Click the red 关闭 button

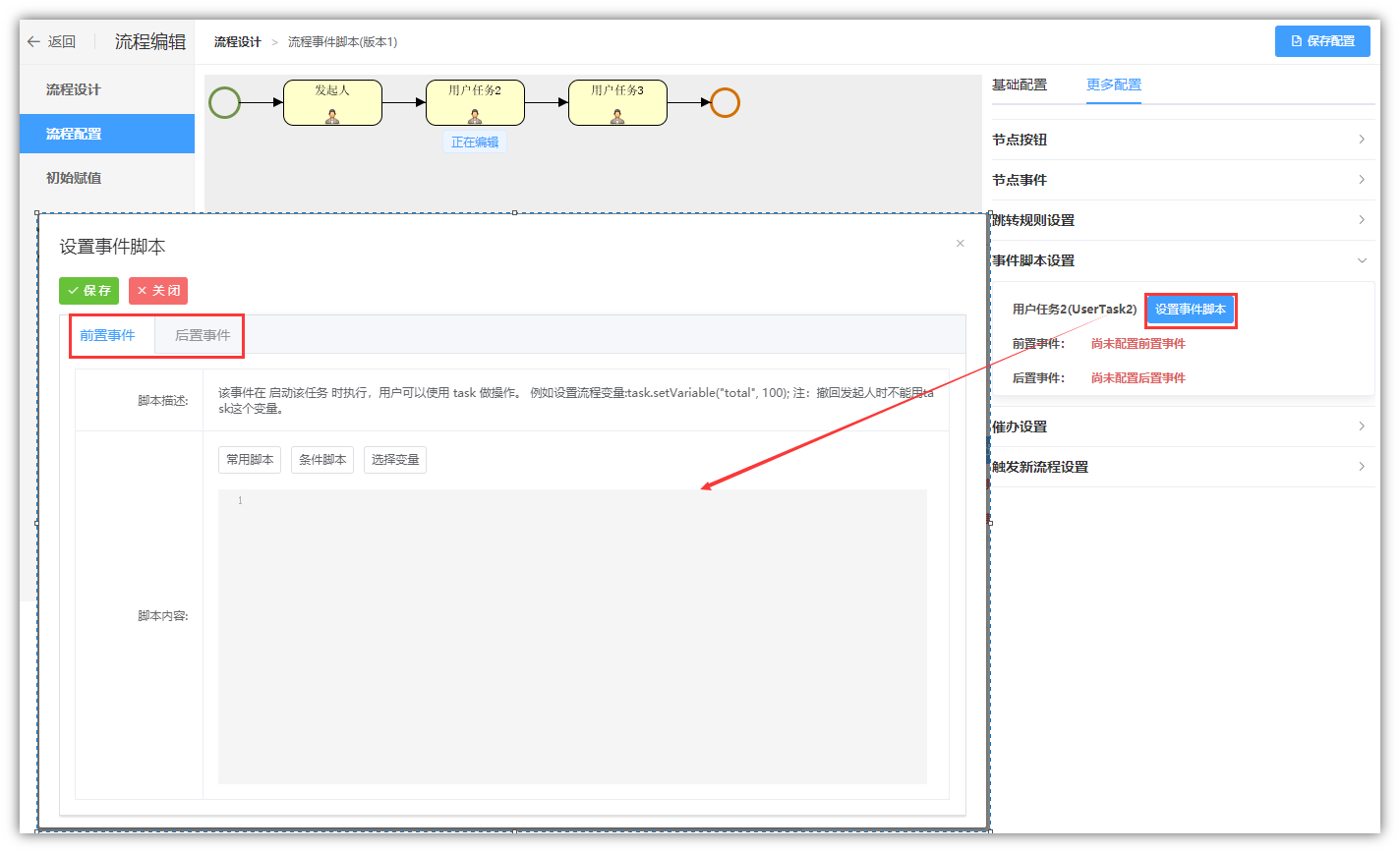click(158, 291)
